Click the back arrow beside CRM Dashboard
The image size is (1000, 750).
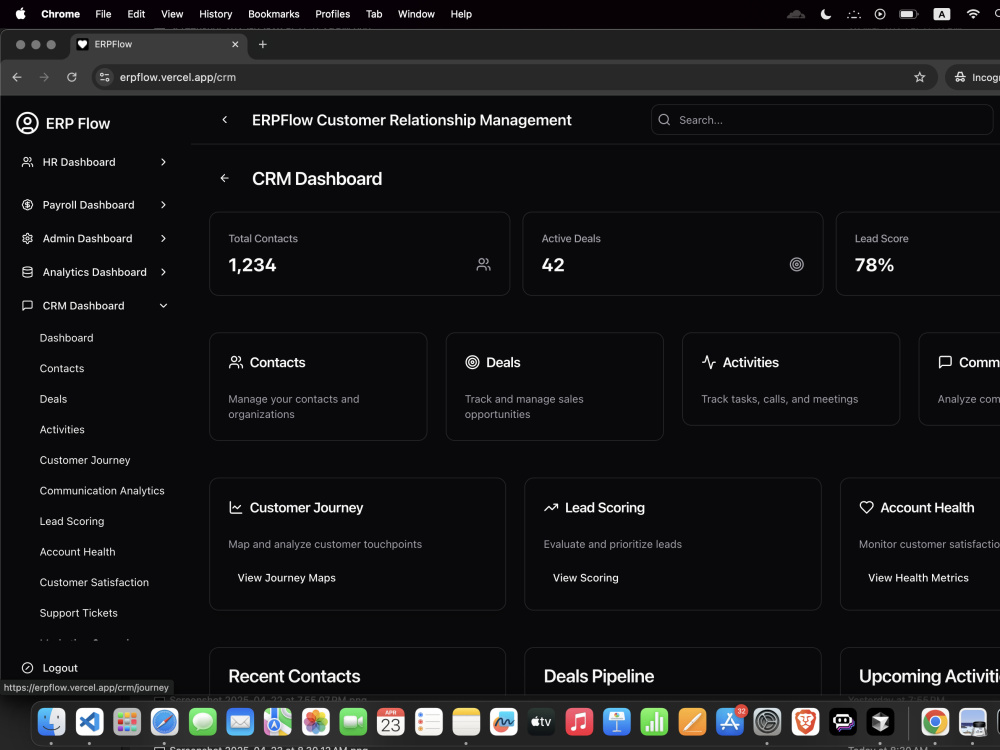(x=224, y=179)
